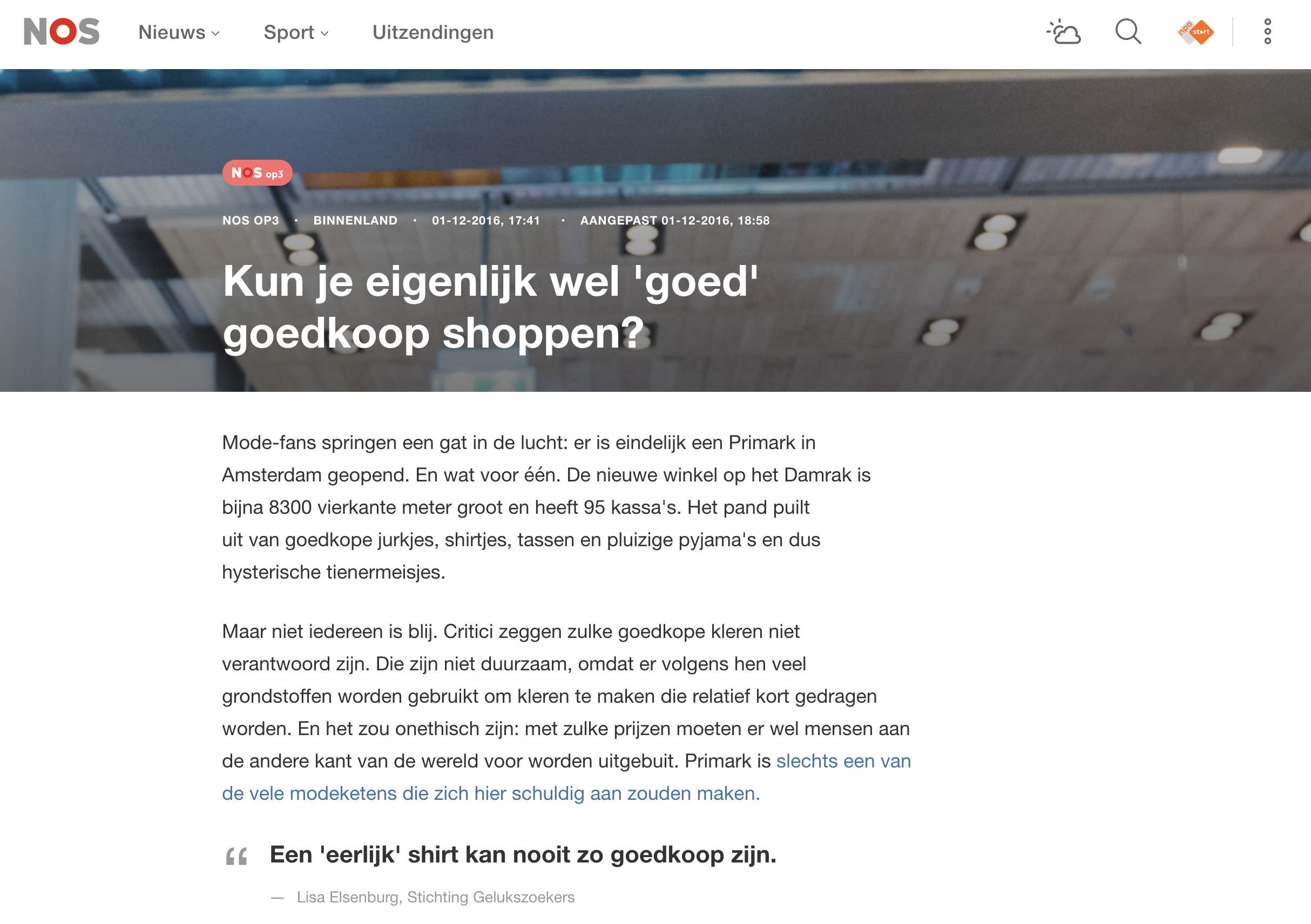Open the BINNENLAND category link
The height and width of the screenshot is (924, 1311).
click(355, 220)
